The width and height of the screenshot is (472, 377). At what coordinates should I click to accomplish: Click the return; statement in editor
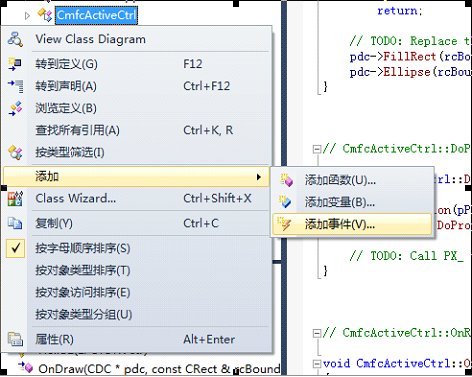400,11
